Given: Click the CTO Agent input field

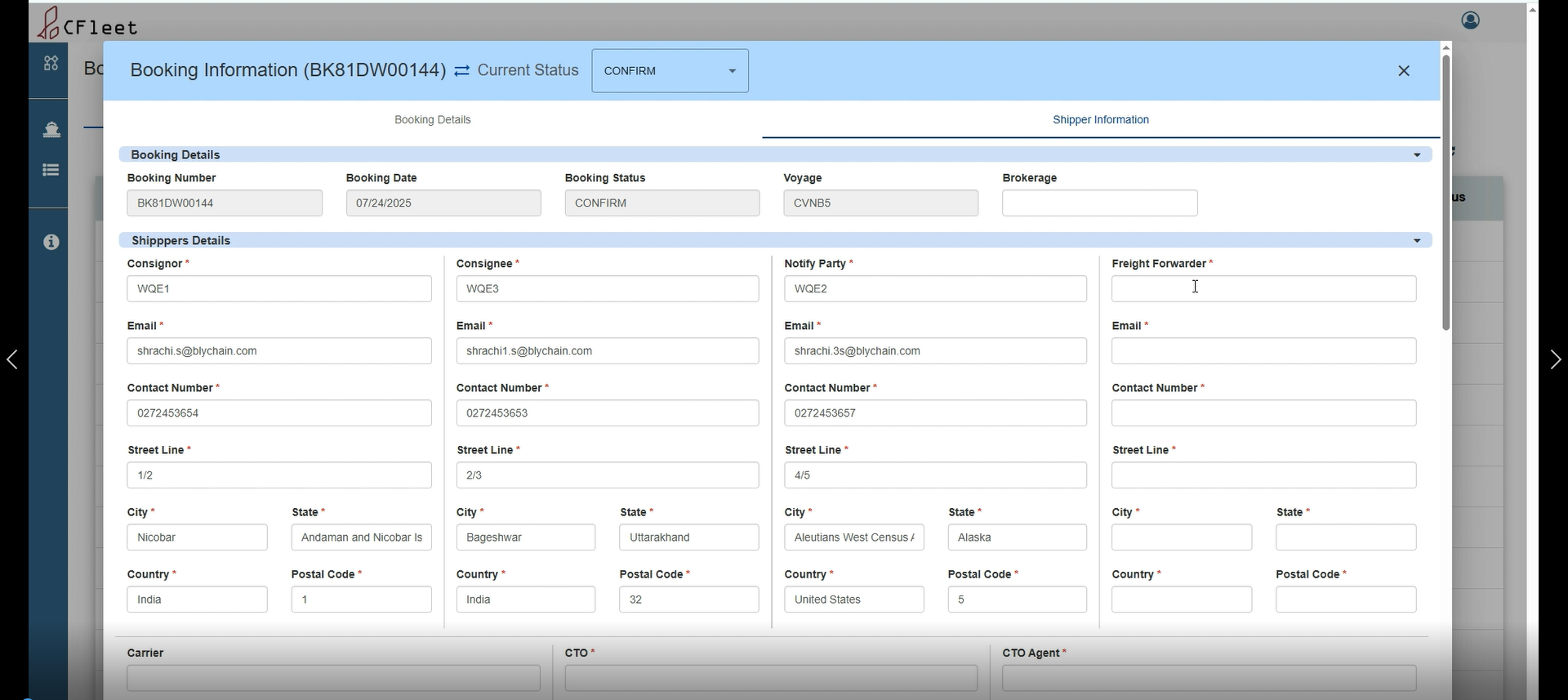Looking at the screenshot, I should coord(1209,678).
